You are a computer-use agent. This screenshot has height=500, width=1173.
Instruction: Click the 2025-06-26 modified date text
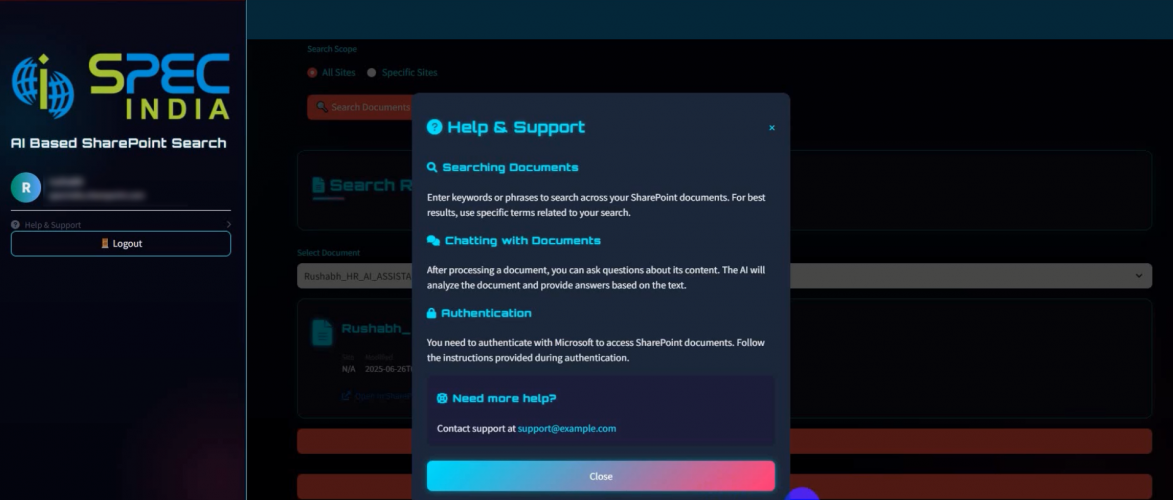pyautogui.click(x=388, y=369)
